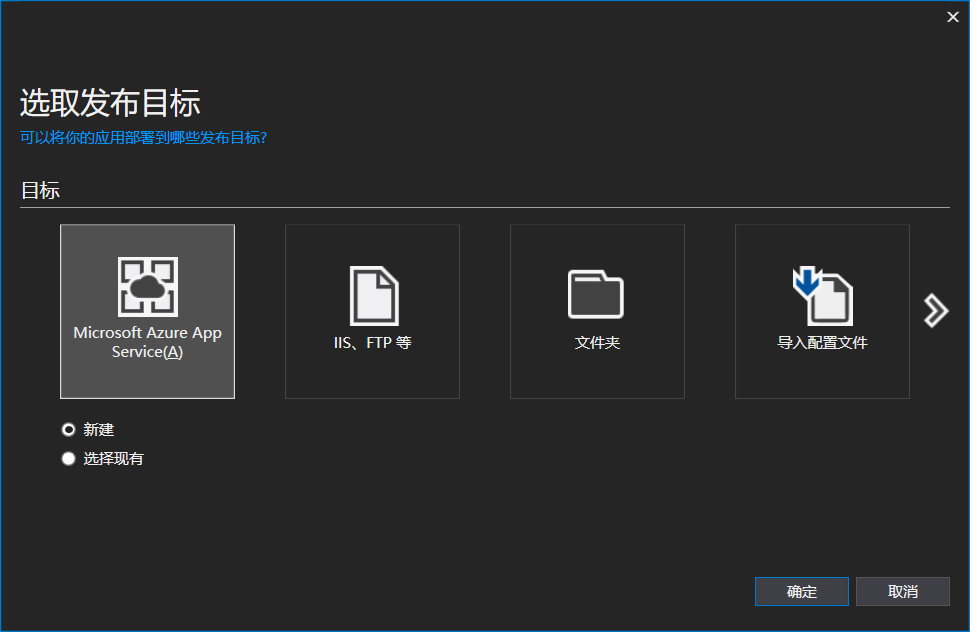The height and width of the screenshot is (632, 970).
Task: Click the 'IIS、FTP 等' tile label
Action: pos(372,343)
